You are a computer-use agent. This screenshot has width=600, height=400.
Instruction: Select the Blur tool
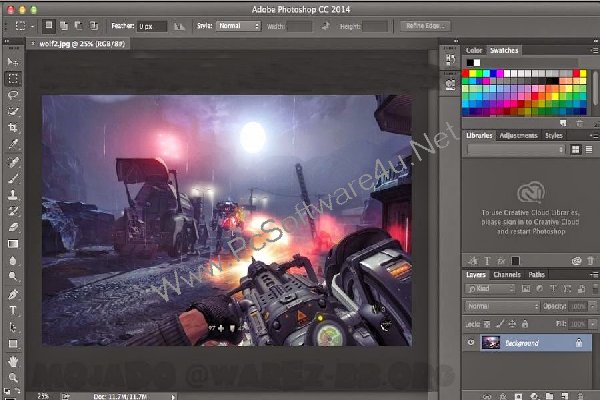click(x=13, y=261)
